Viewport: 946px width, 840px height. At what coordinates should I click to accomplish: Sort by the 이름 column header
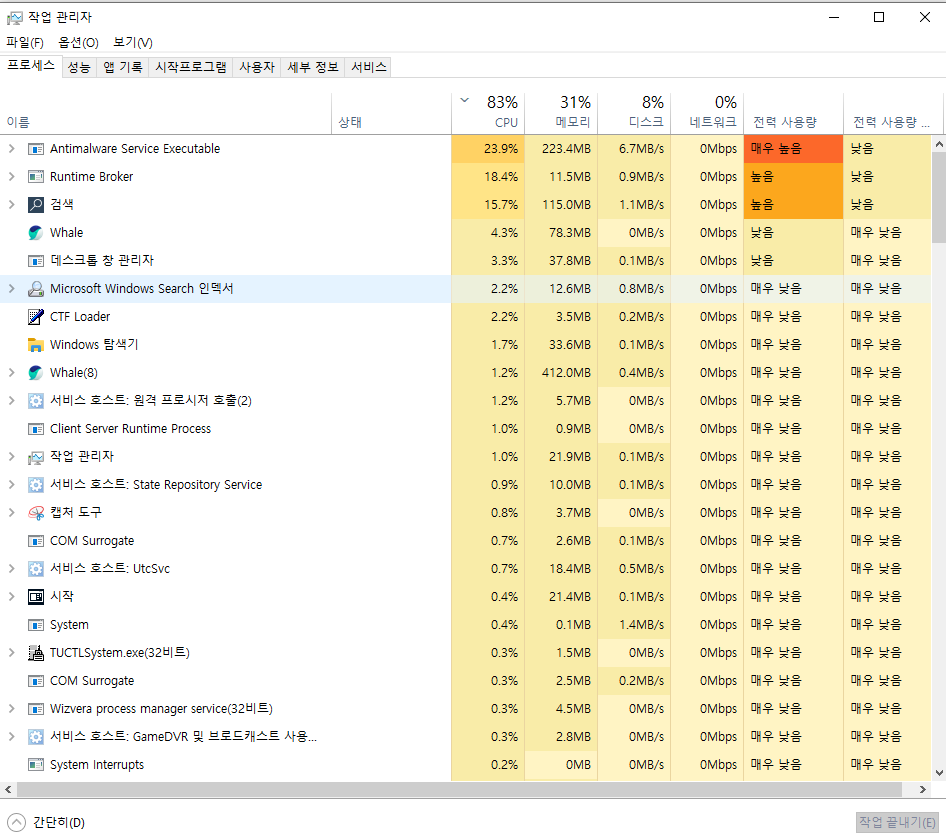click(166, 113)
